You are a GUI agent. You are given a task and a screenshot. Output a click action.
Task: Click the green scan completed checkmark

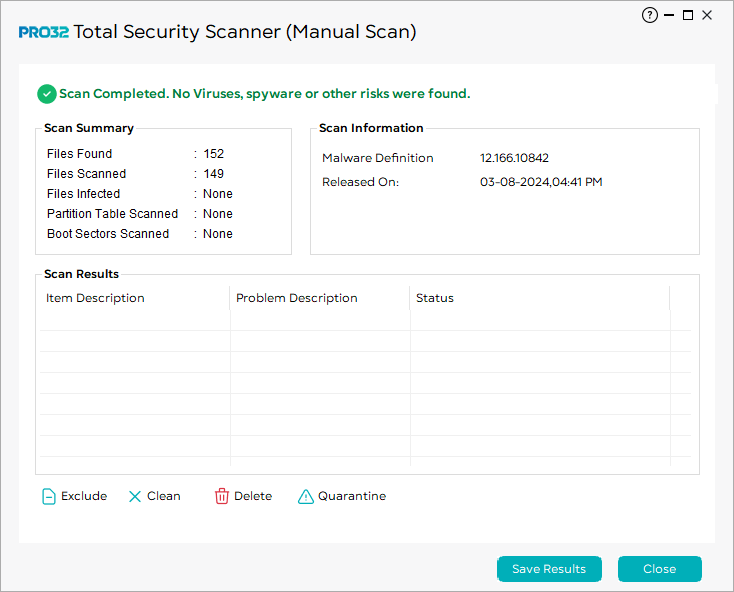(x=47, y=94)
